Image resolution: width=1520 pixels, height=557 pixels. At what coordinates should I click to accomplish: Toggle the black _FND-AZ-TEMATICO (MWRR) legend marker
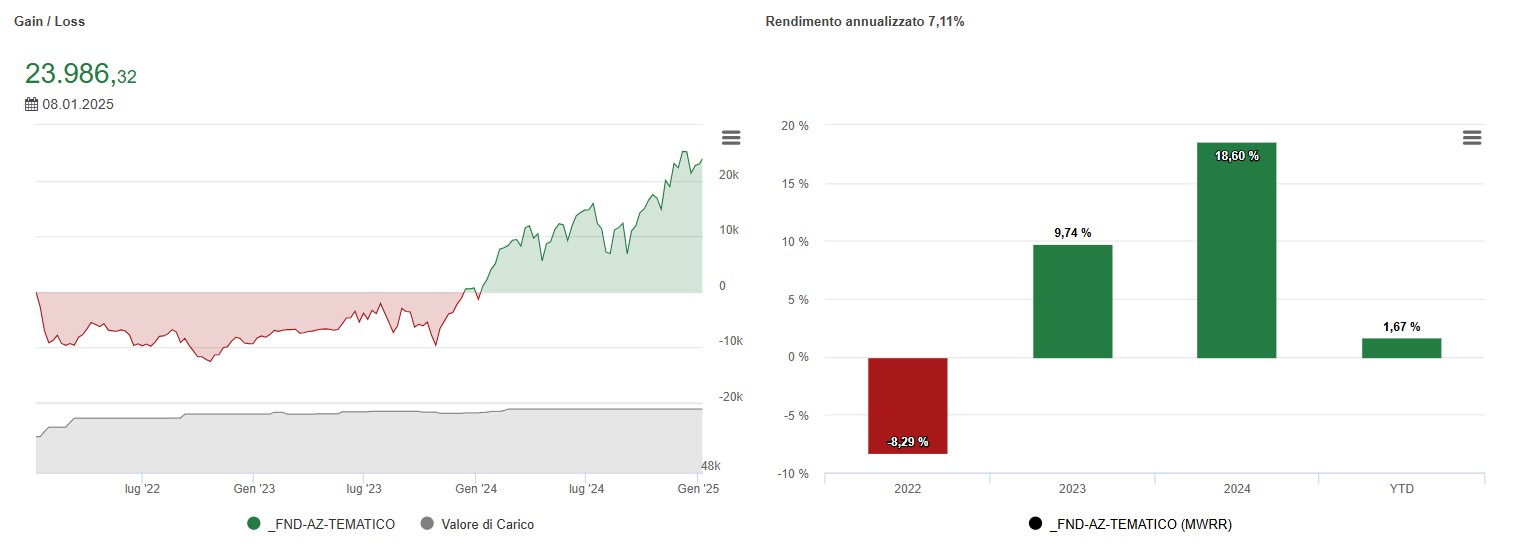pos(1035,523)
